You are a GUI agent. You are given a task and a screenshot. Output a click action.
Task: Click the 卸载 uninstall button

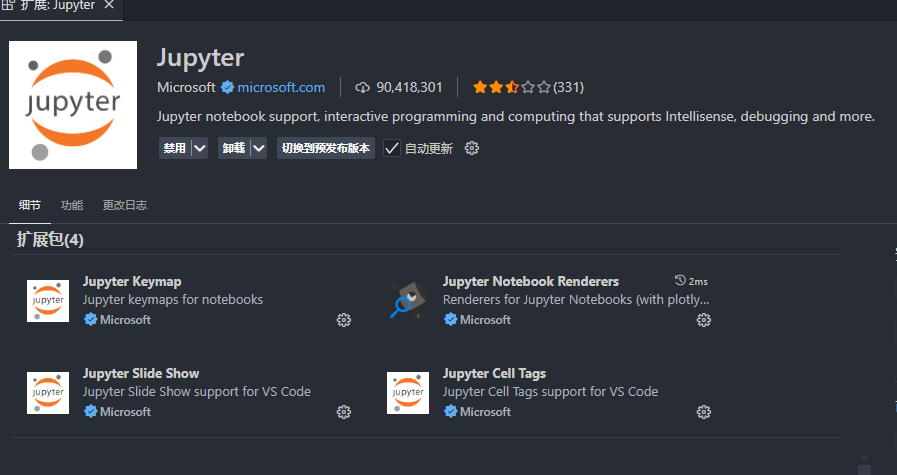pos(234,148)
